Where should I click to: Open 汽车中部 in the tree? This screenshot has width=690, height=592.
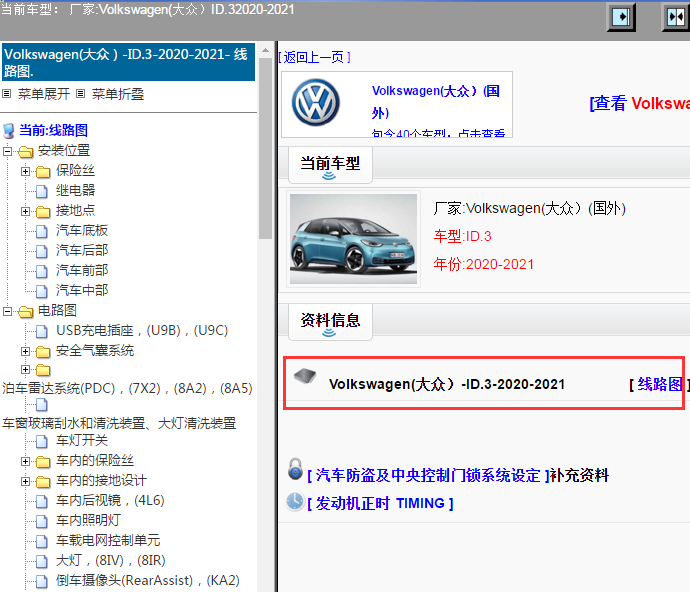tap(82, 290)
